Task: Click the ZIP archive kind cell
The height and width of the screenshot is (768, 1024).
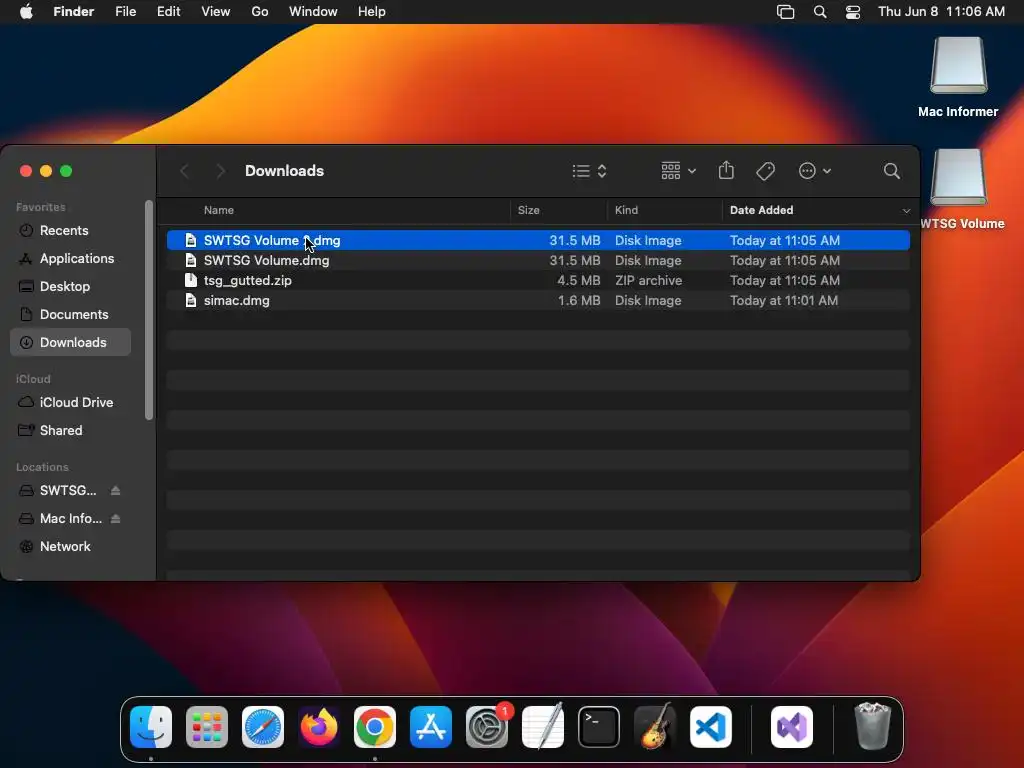Action: (x=648, y=281)
